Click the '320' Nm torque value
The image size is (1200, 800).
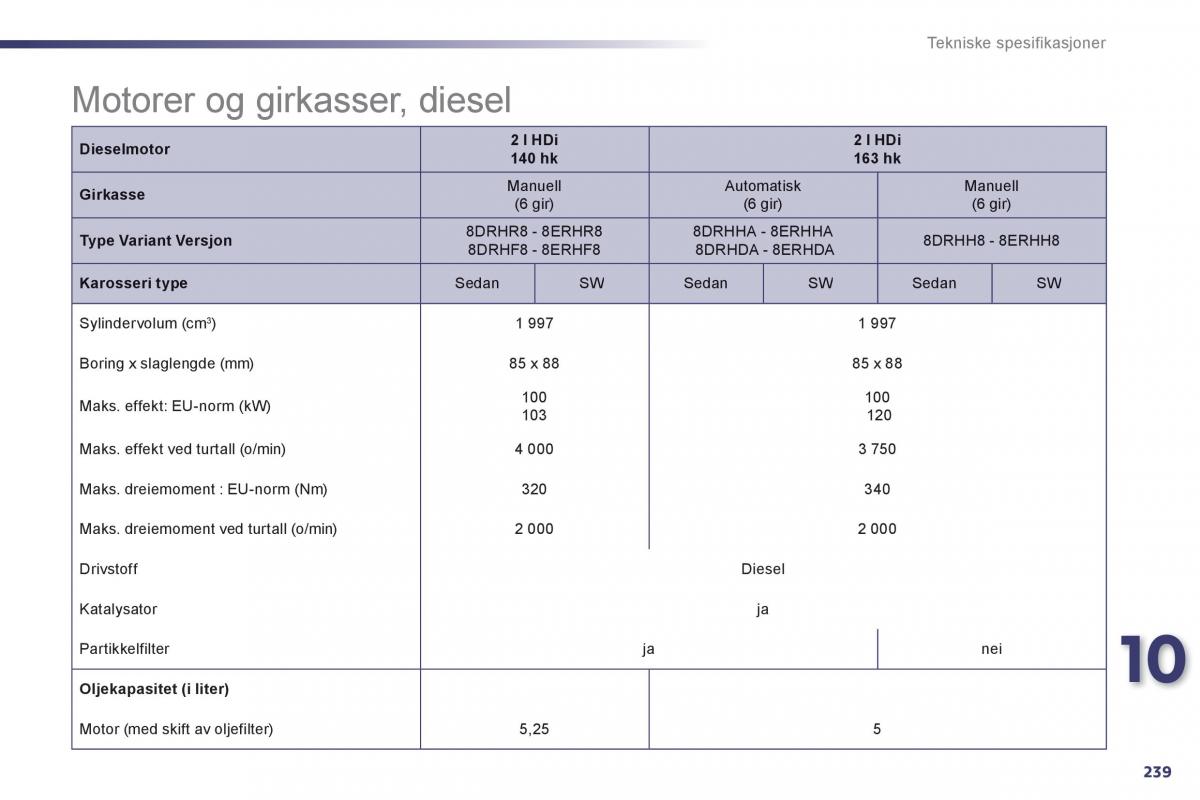[534, 489]
